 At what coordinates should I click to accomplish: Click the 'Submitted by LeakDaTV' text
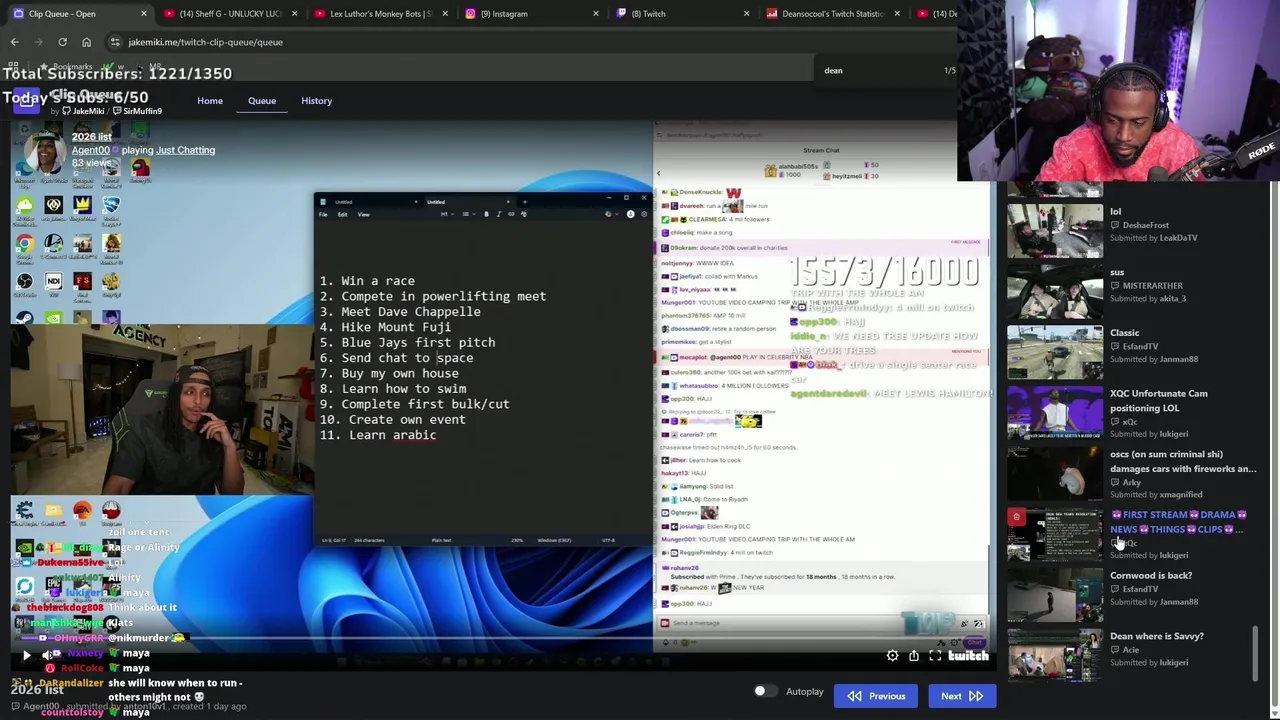1153,238
